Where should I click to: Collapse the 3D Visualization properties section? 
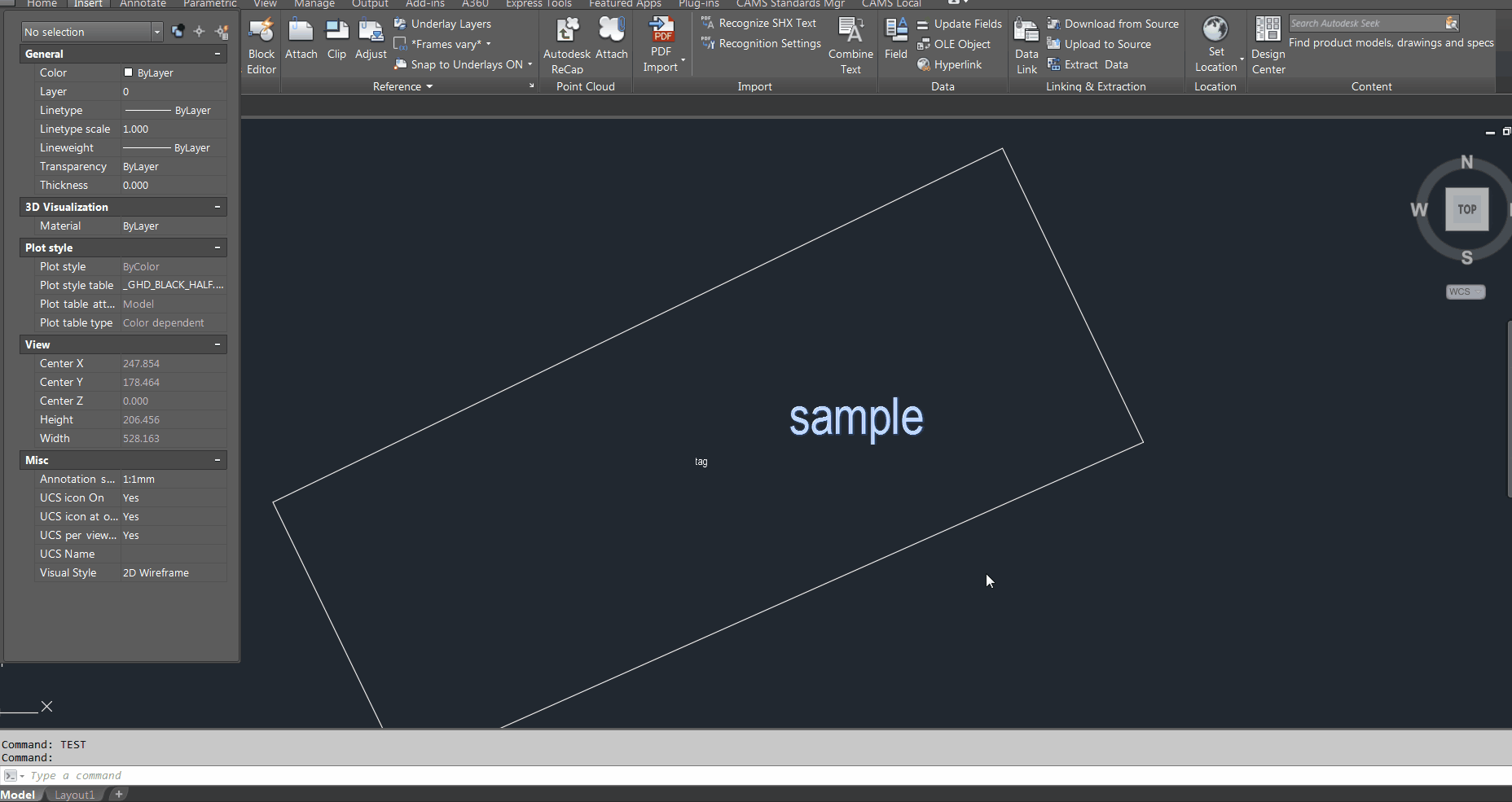click(x=218, y=207)
